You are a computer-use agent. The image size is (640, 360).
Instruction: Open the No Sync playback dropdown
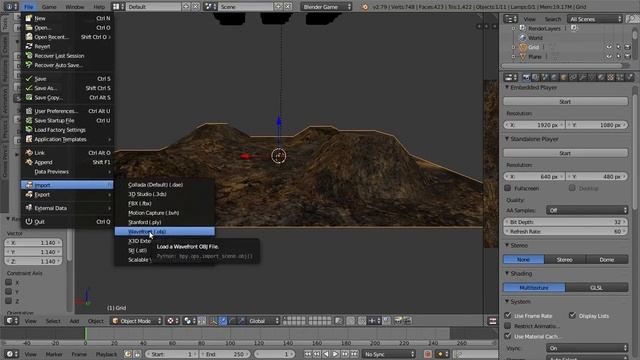tap(389, 354)
